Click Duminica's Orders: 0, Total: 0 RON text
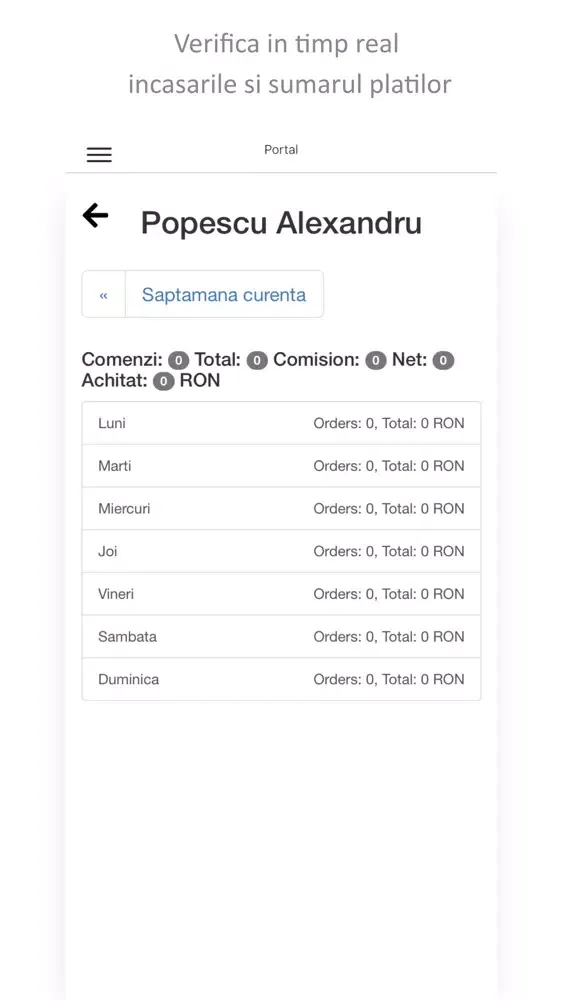 [x=389, y=680]
